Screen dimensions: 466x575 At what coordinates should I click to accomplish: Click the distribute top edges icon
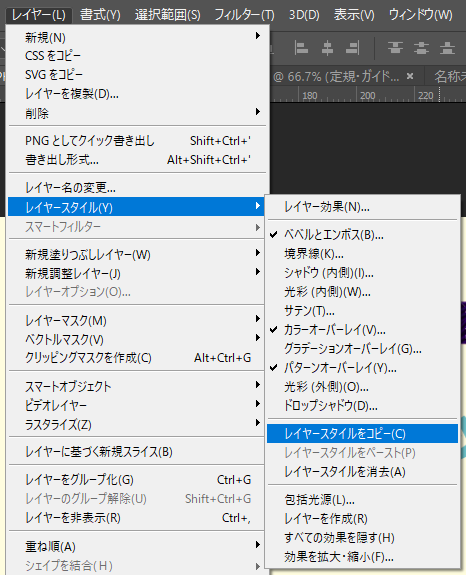(395, 48)
